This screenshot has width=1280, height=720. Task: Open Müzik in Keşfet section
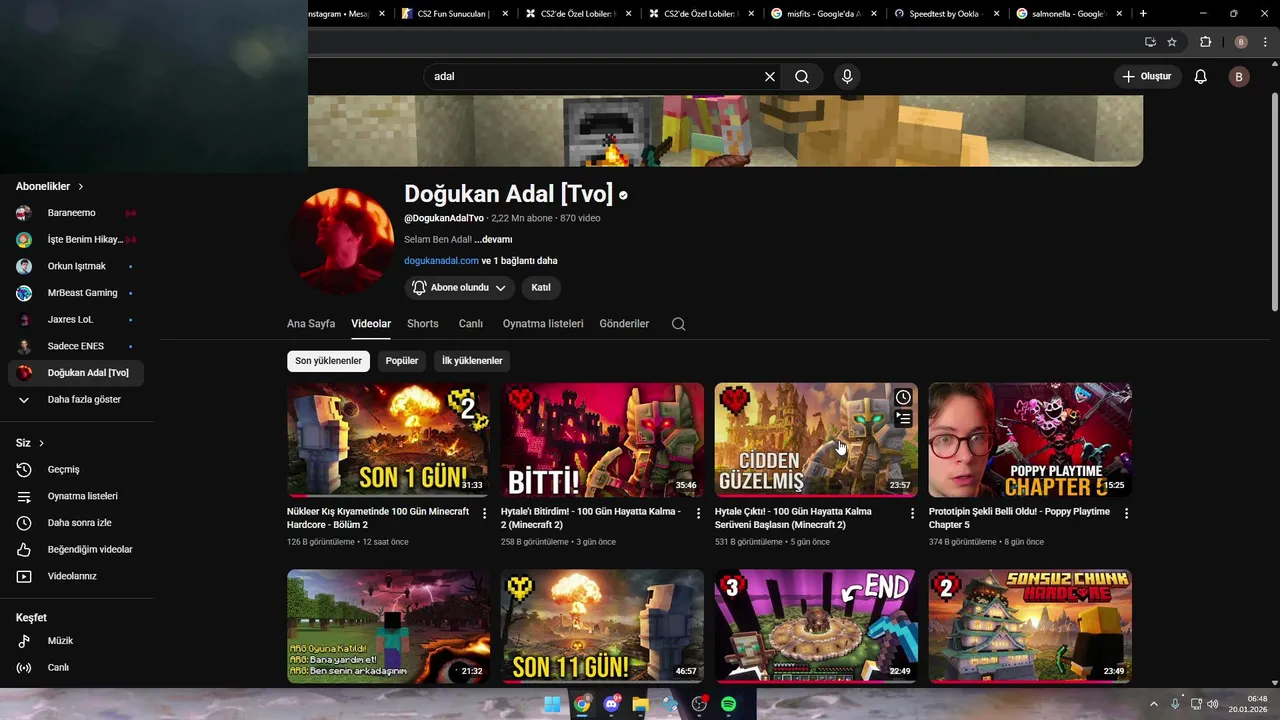[76, 641]
